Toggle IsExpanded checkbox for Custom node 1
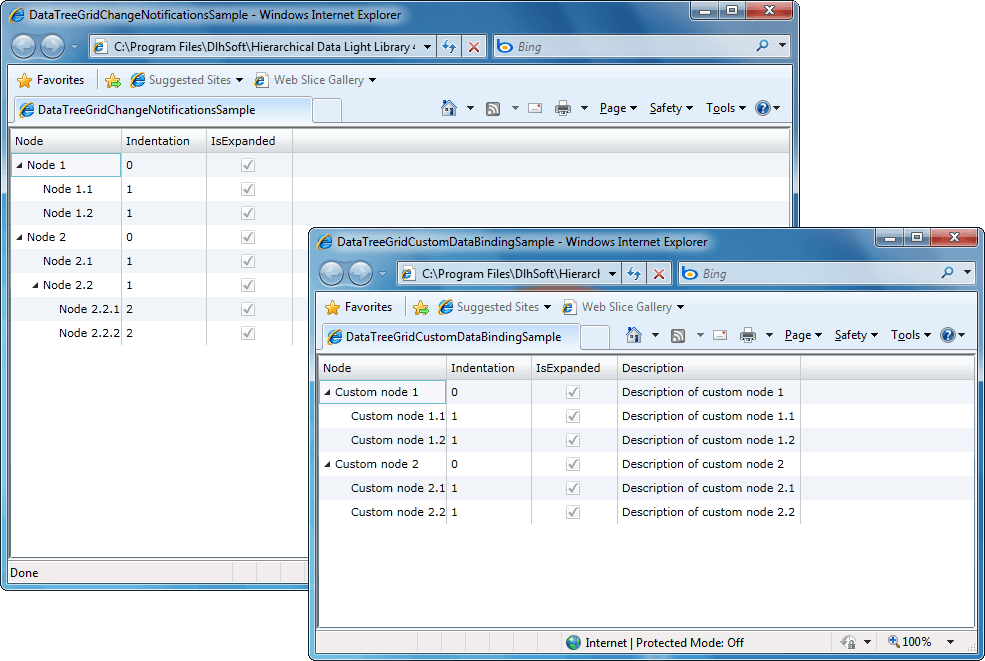This screenshot has width=985, height=661. [573, 392]
